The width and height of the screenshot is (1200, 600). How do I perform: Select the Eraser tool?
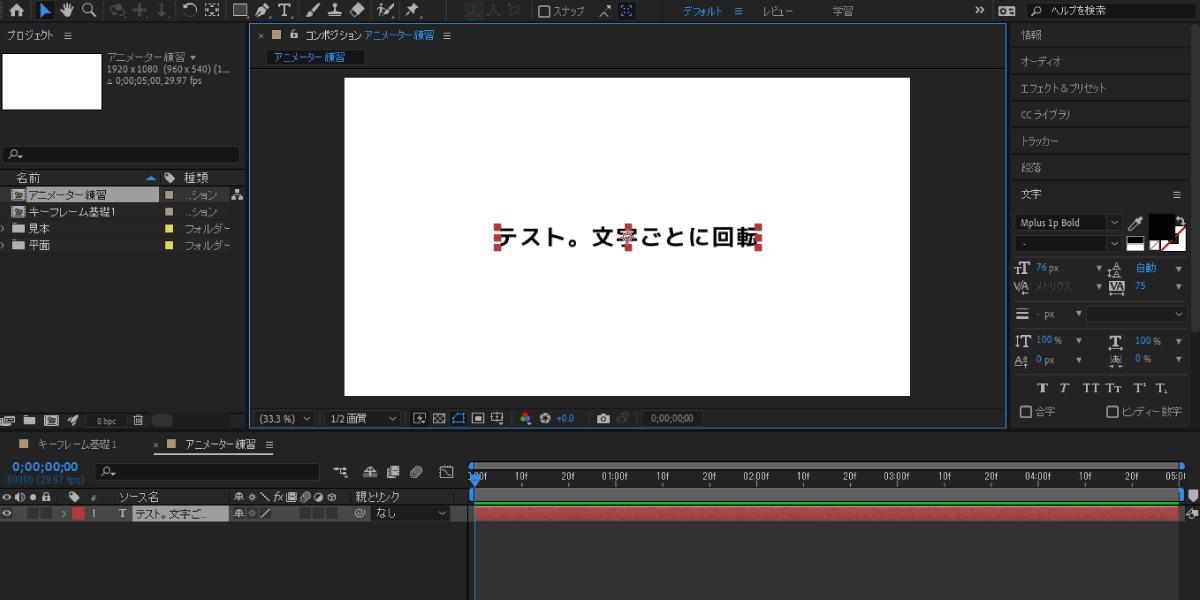[359, 11]
